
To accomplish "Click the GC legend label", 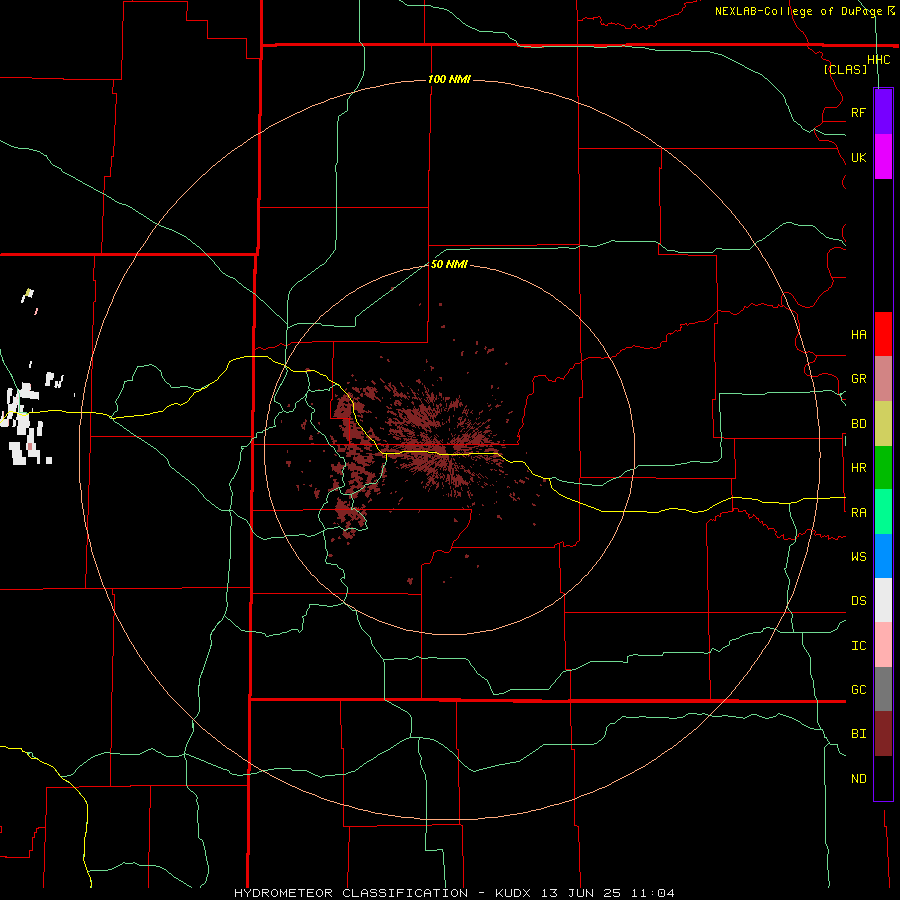I will (x=858, y=690).
